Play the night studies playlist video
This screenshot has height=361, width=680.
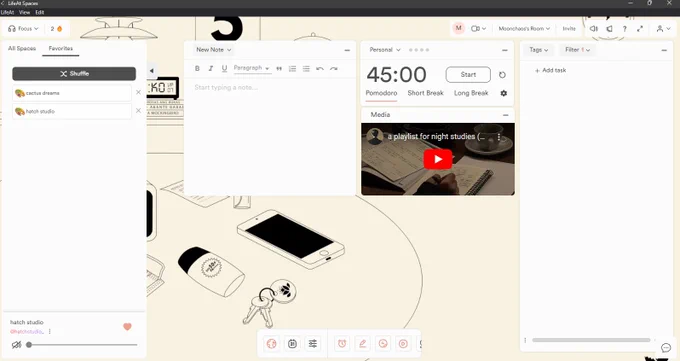[438, 159]
